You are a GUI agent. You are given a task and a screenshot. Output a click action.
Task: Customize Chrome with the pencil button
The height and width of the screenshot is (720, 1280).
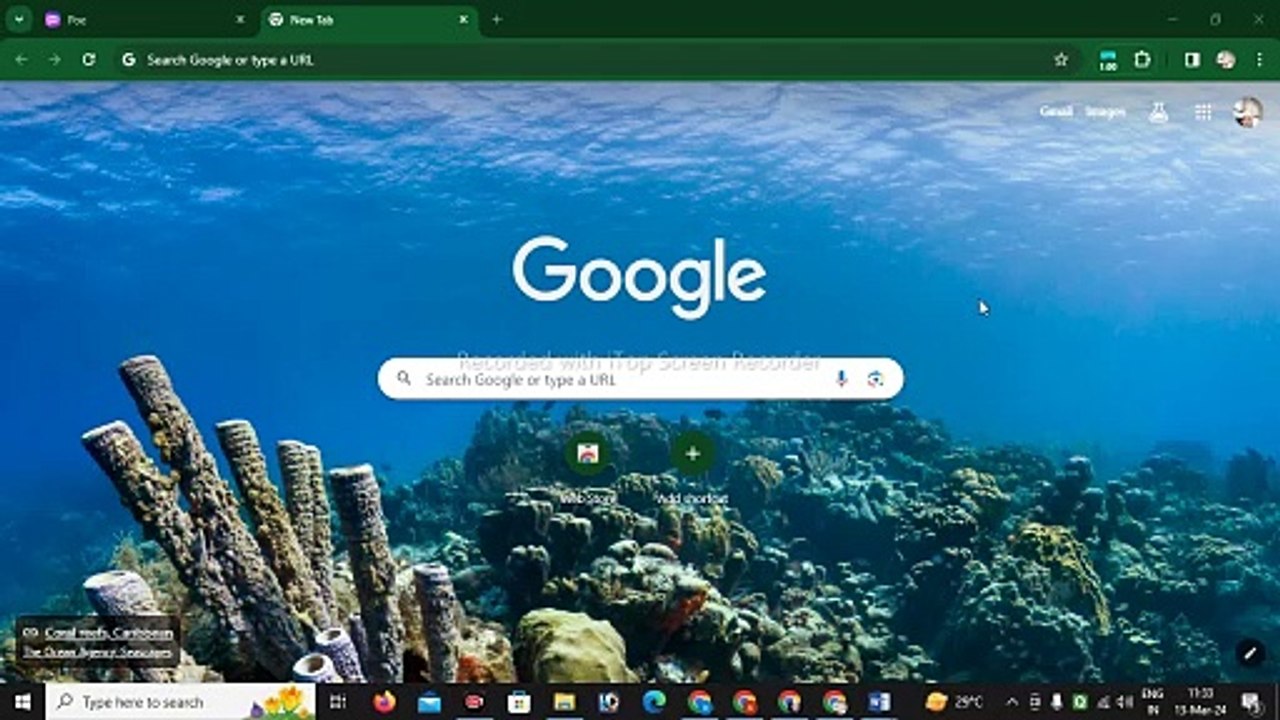(1249, 653)
